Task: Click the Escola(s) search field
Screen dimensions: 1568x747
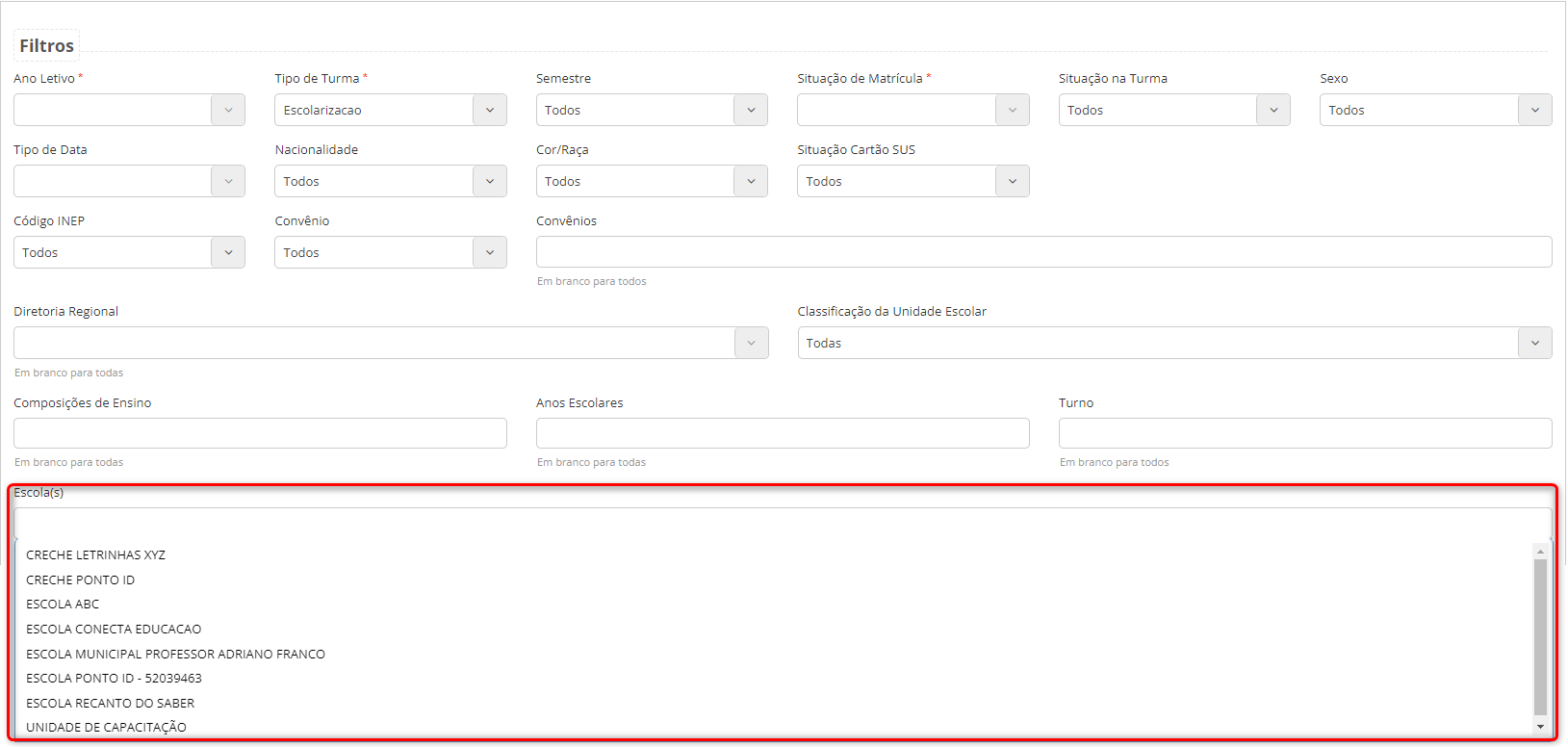Action: pos(783,524)
